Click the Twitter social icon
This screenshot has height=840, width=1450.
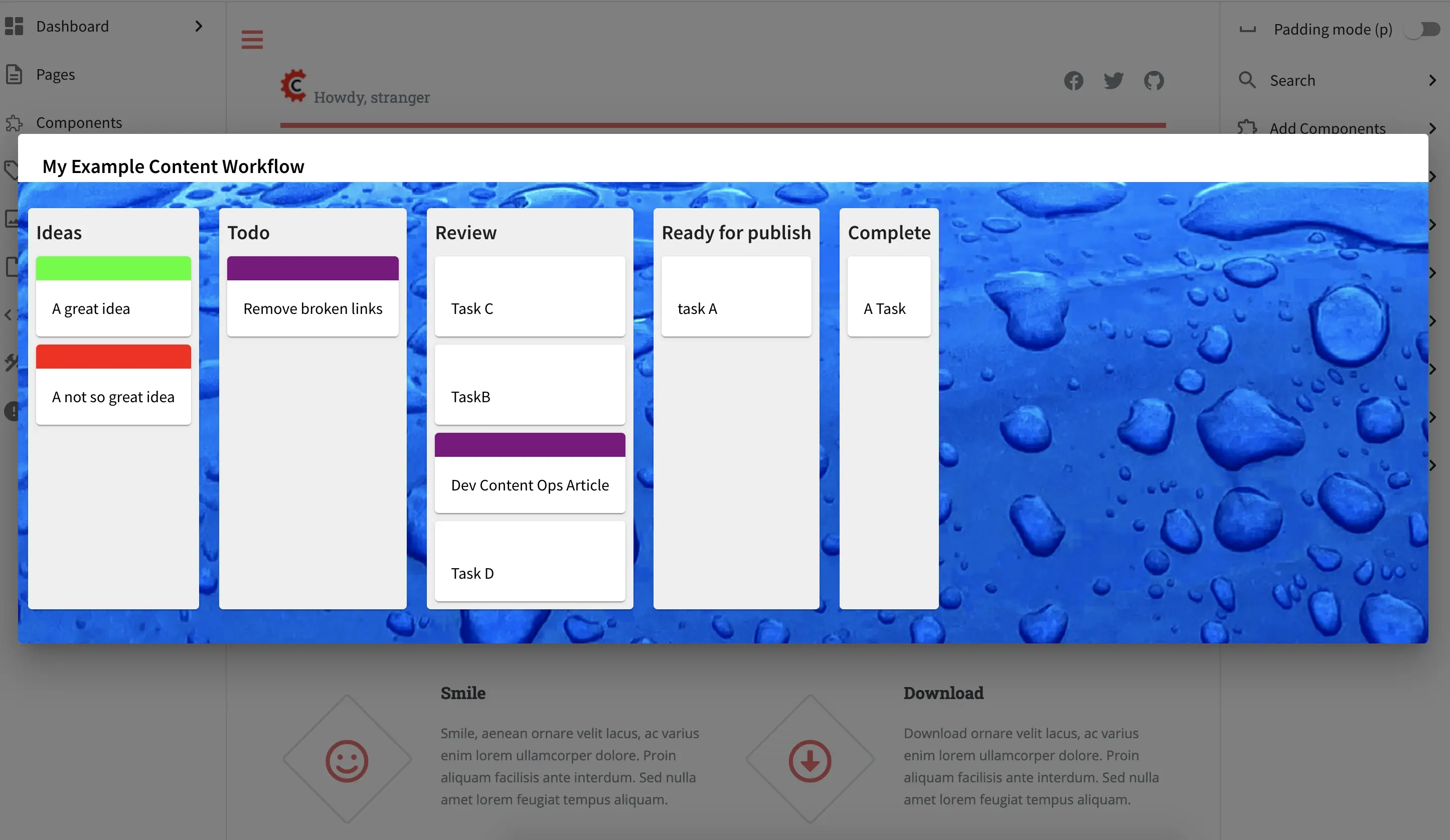point(1114,80)
